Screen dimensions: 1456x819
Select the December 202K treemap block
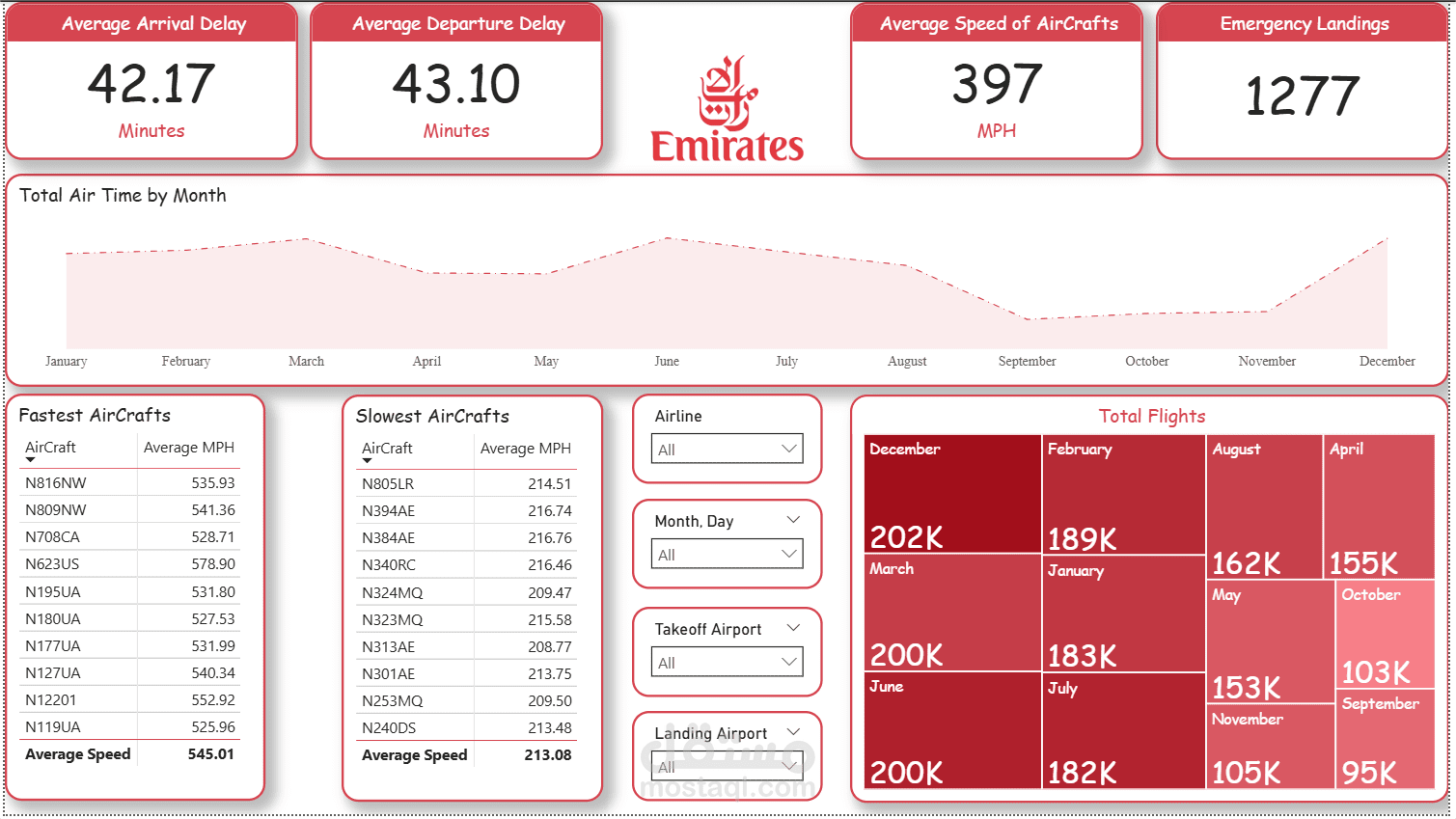(952, 492)
